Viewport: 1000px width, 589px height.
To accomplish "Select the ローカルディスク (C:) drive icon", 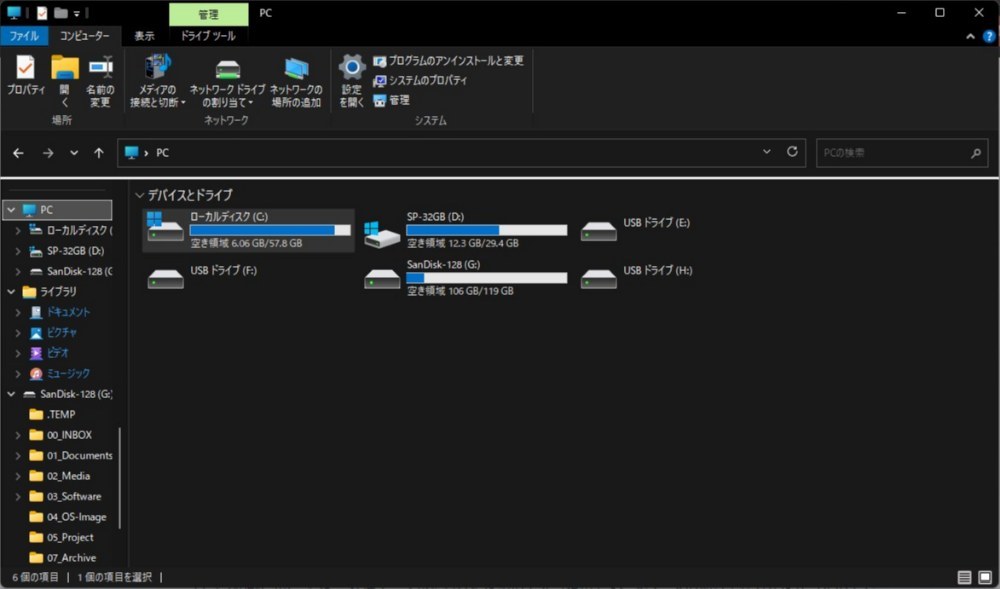I will pos(165,227).
